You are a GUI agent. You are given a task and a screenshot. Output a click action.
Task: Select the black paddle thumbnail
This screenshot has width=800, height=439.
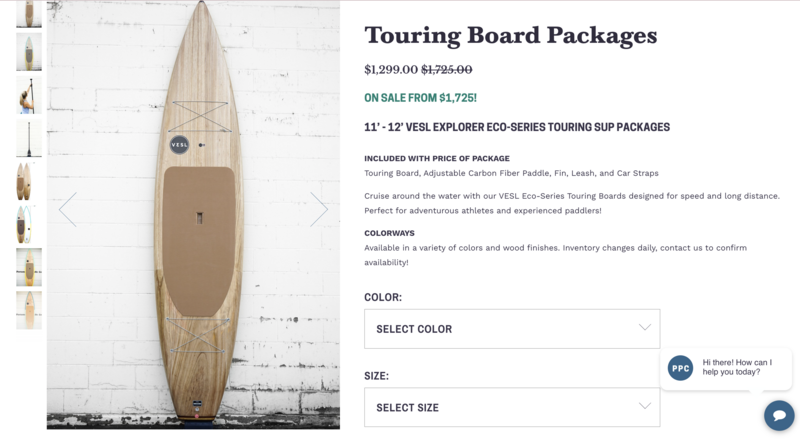pos(29,139)
